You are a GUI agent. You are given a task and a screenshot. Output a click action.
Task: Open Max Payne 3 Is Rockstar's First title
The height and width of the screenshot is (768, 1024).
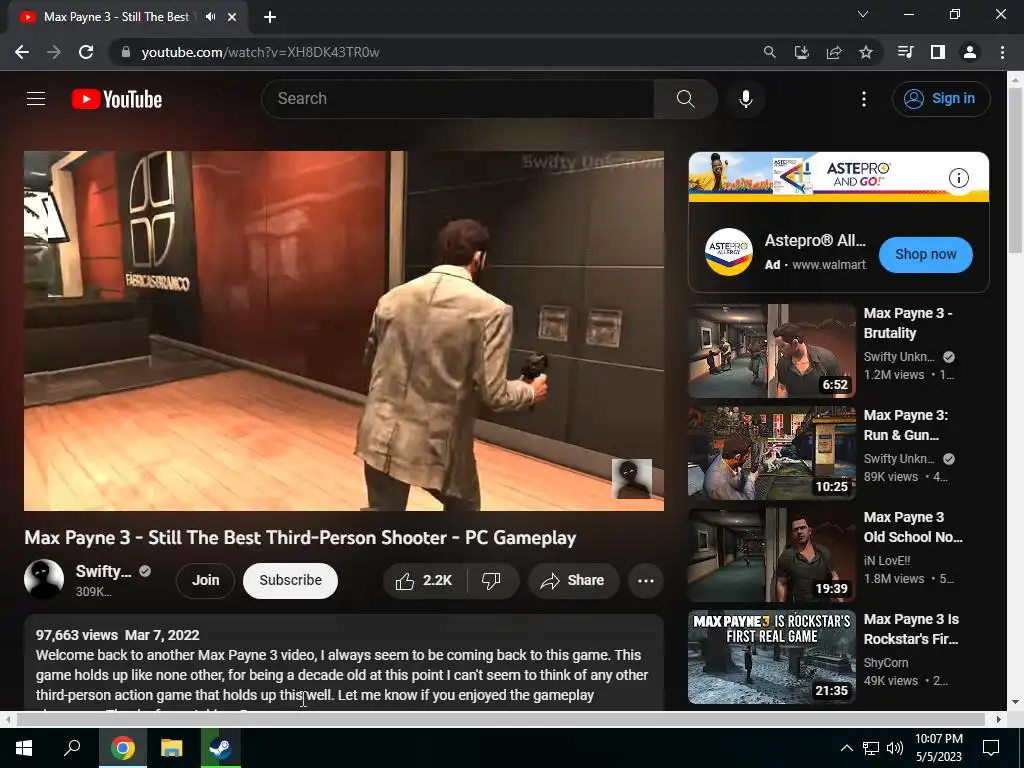pos(912,629)
